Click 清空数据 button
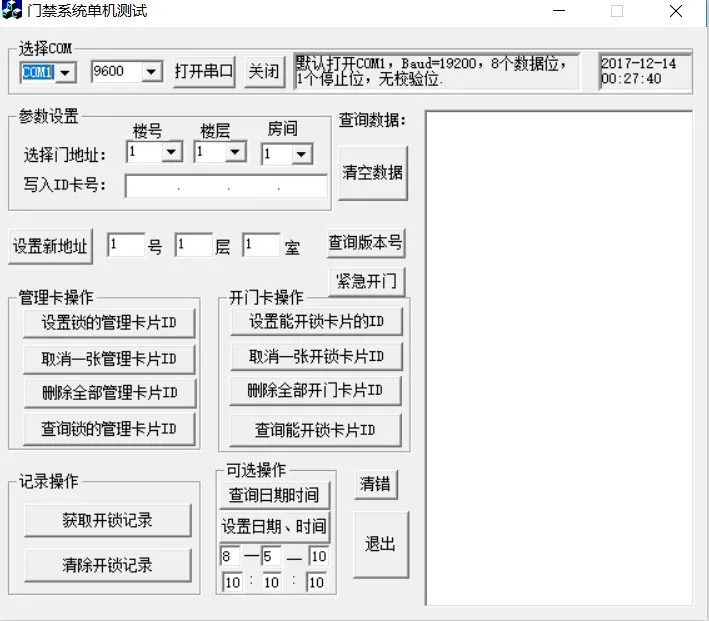The width and height of the screenshot is (709, 621). (373, 173)
